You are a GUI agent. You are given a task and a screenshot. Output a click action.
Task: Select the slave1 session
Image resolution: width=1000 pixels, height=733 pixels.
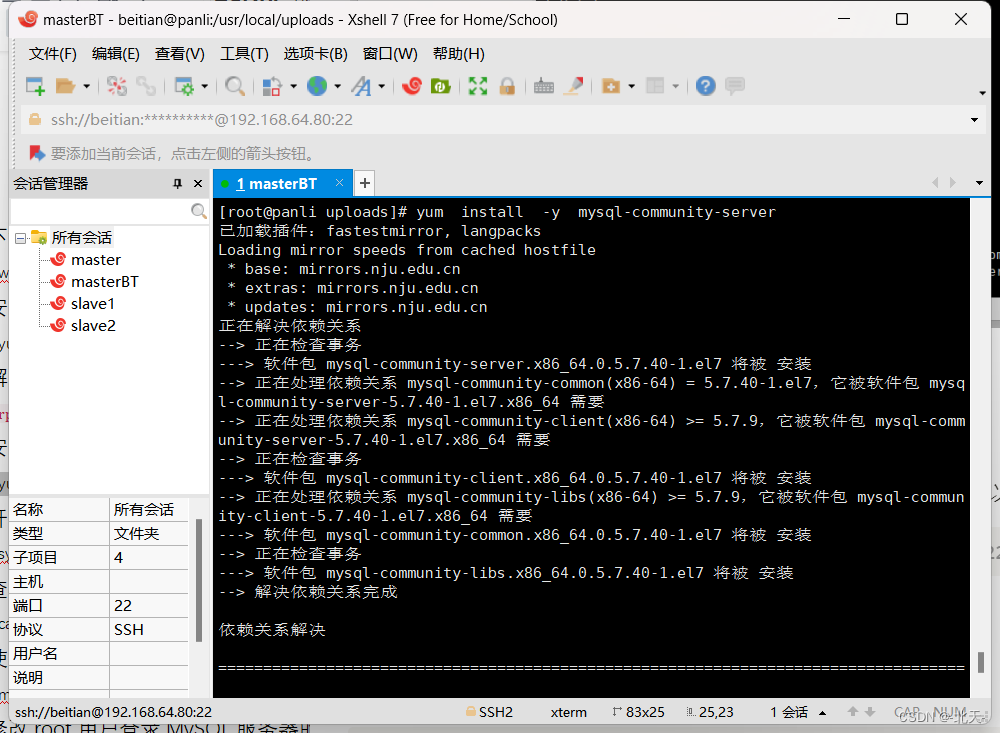pyautogui.click(x=92, y=304)
